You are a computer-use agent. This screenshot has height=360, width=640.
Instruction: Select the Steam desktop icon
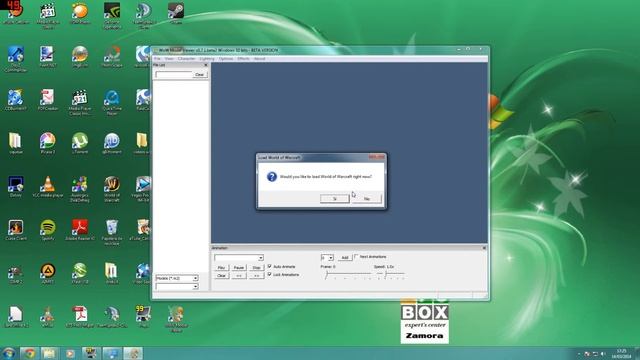coord(176,13)
